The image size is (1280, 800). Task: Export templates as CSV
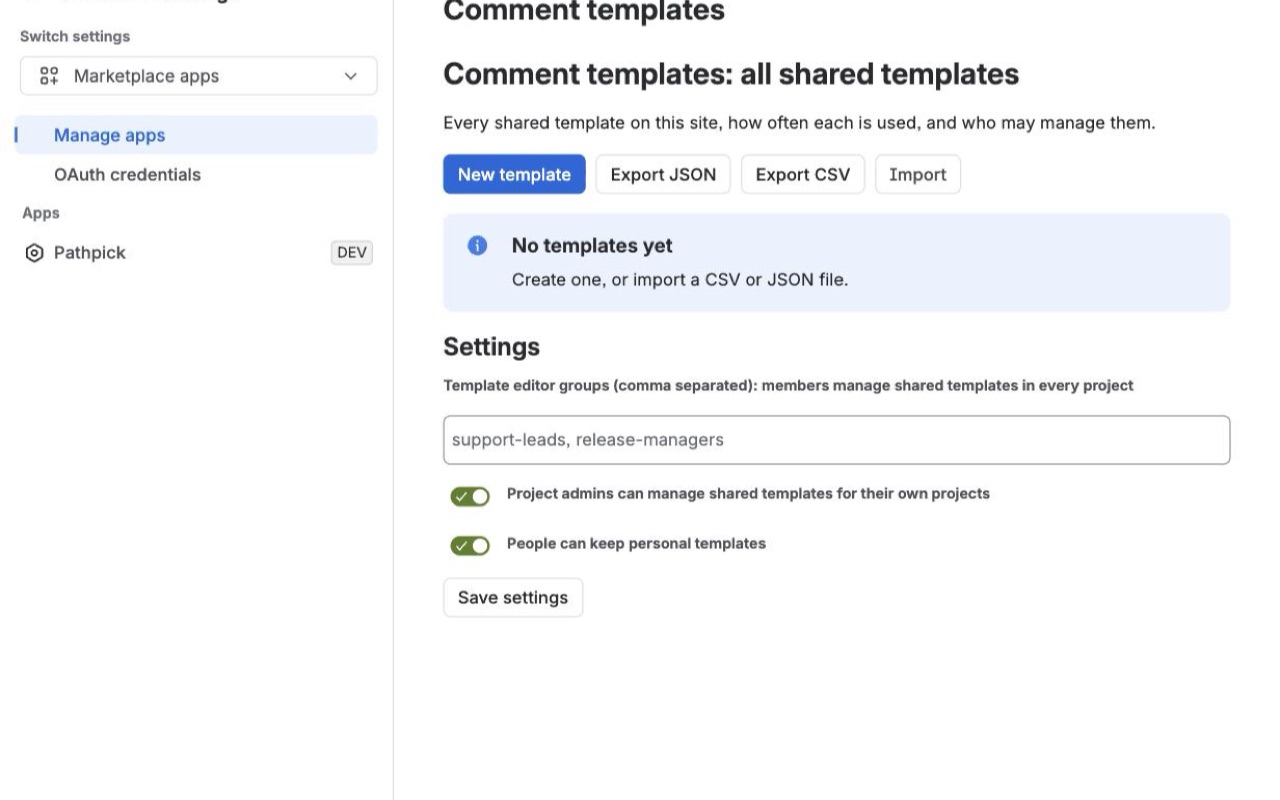point(803,174)
